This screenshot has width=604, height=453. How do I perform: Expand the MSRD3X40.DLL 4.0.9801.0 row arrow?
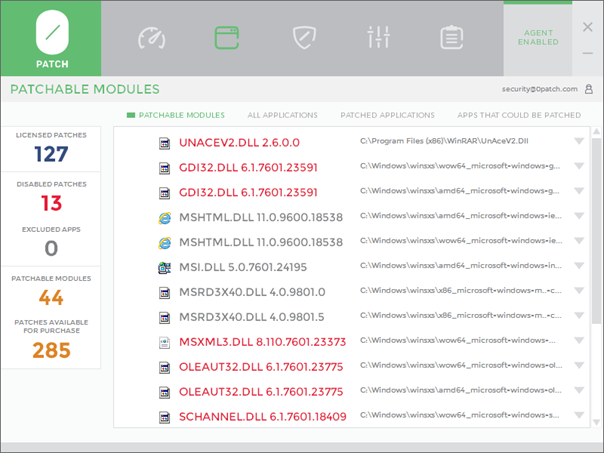click(x=579, y=290)
